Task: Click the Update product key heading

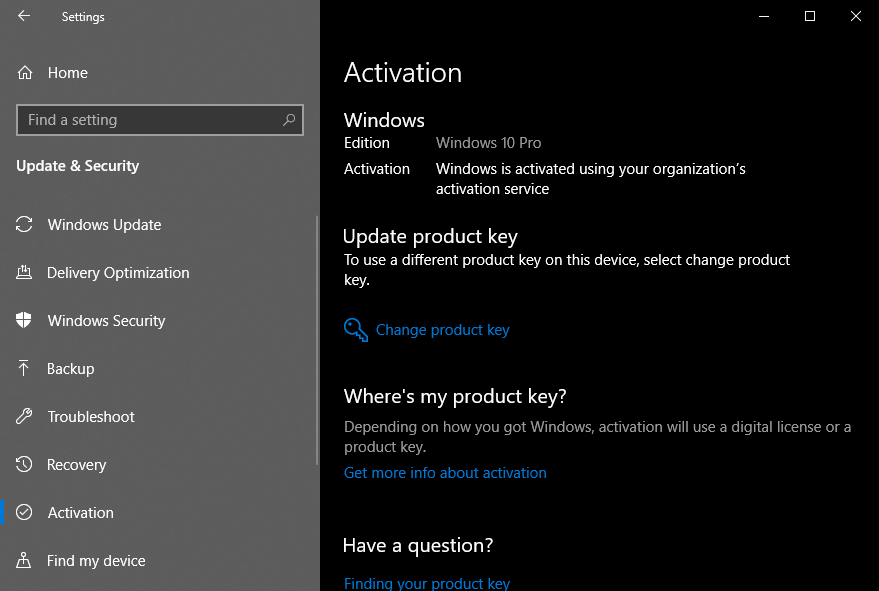Action: coord(430,237)
